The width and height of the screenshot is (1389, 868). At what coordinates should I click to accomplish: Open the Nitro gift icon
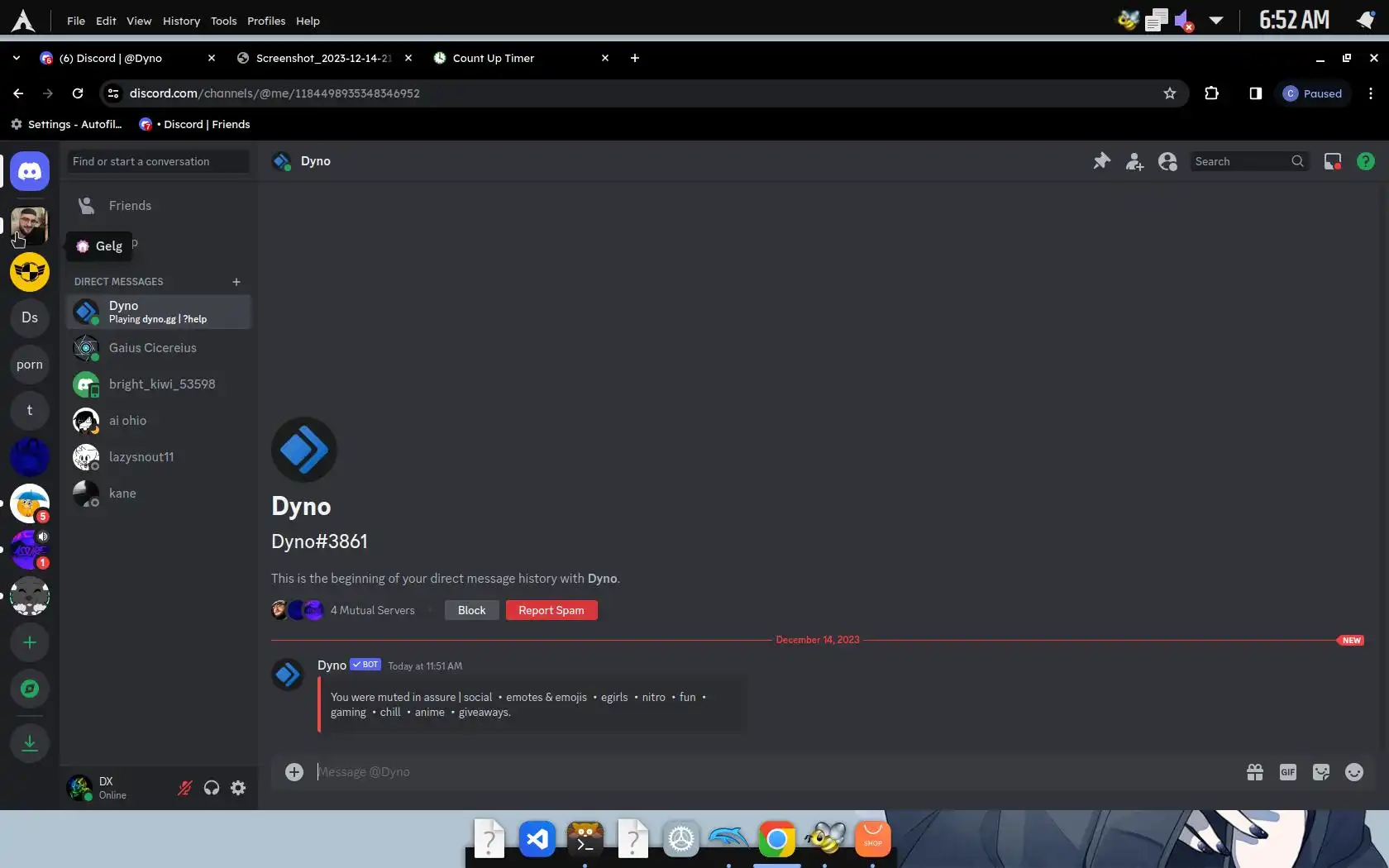(1255, 772)
